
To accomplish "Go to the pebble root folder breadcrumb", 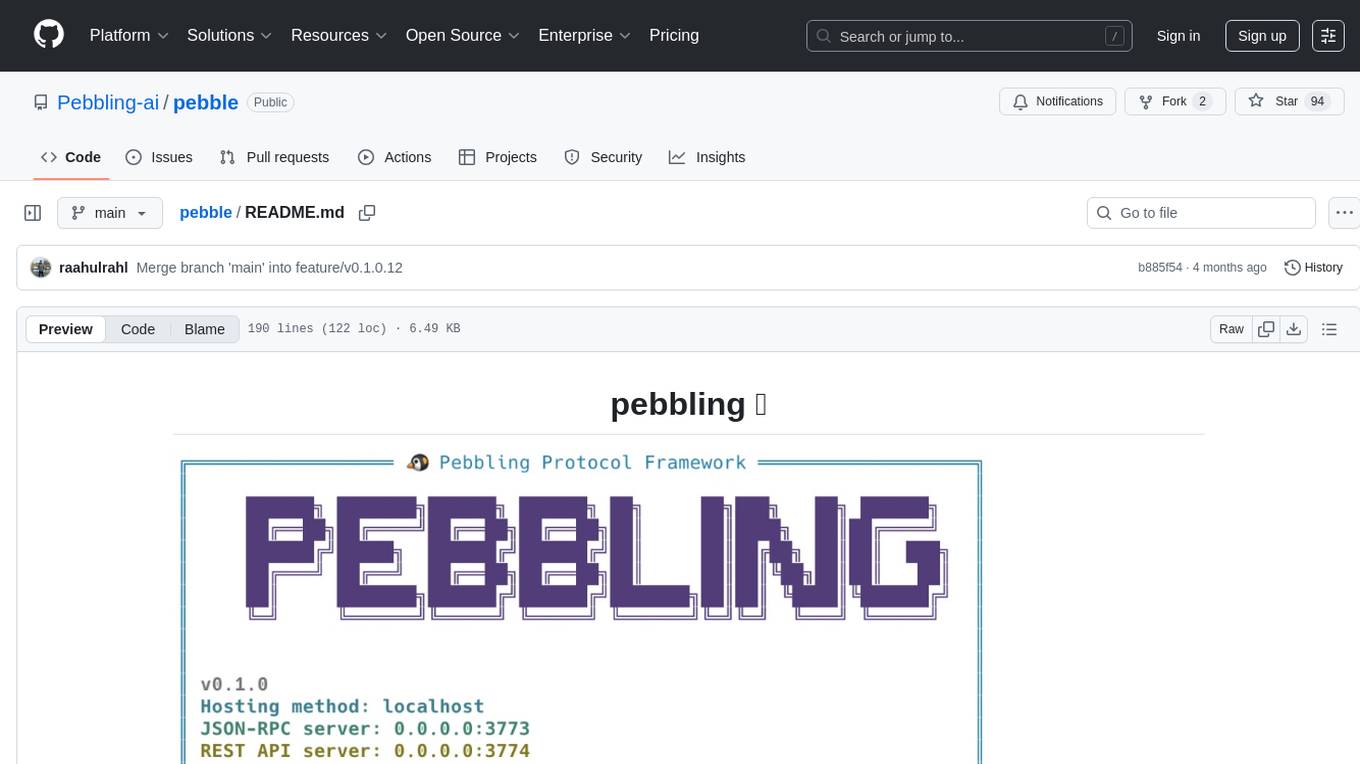I will coord(205,213).
